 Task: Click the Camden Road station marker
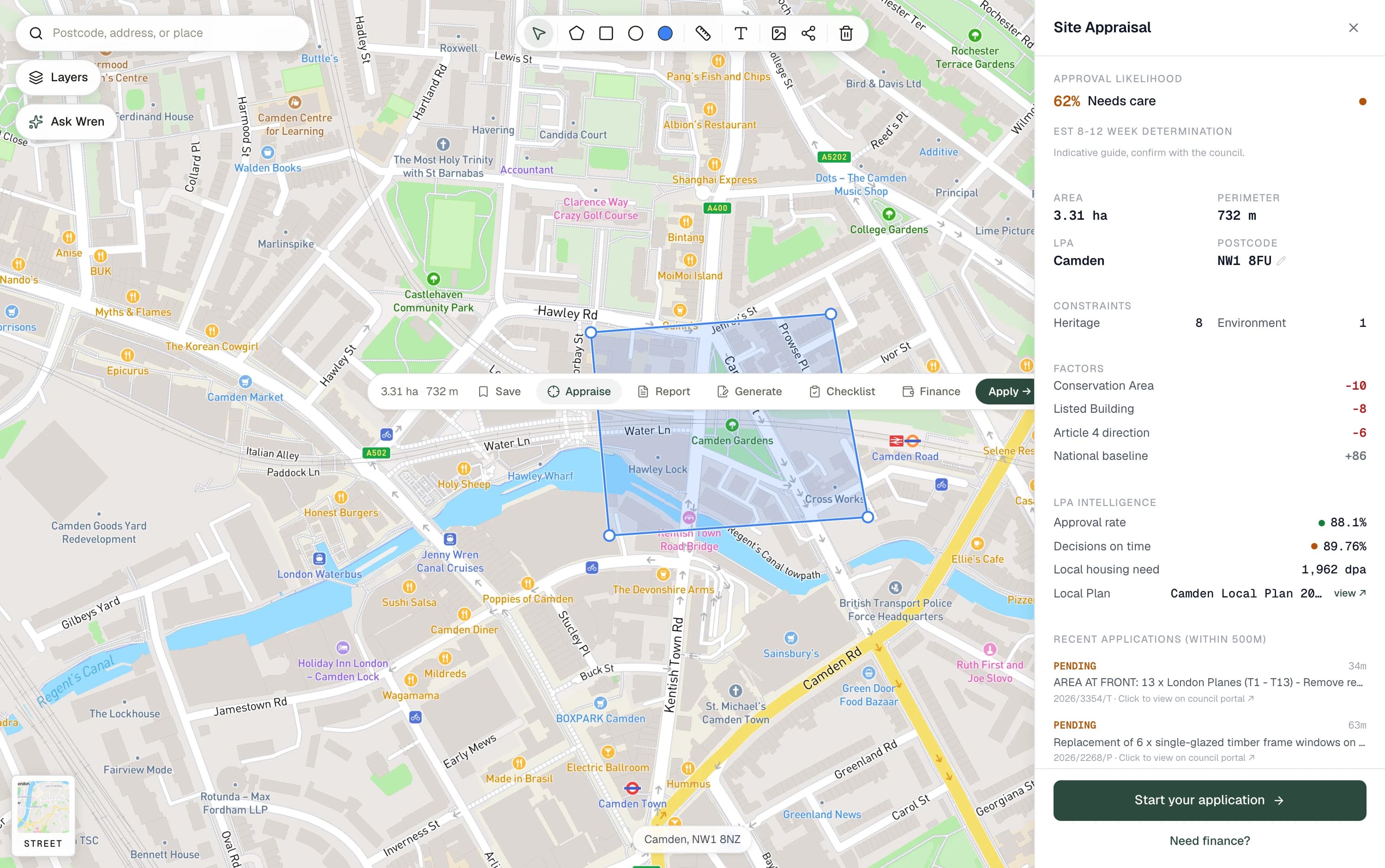pyautogui.click(x=904, y=441)
